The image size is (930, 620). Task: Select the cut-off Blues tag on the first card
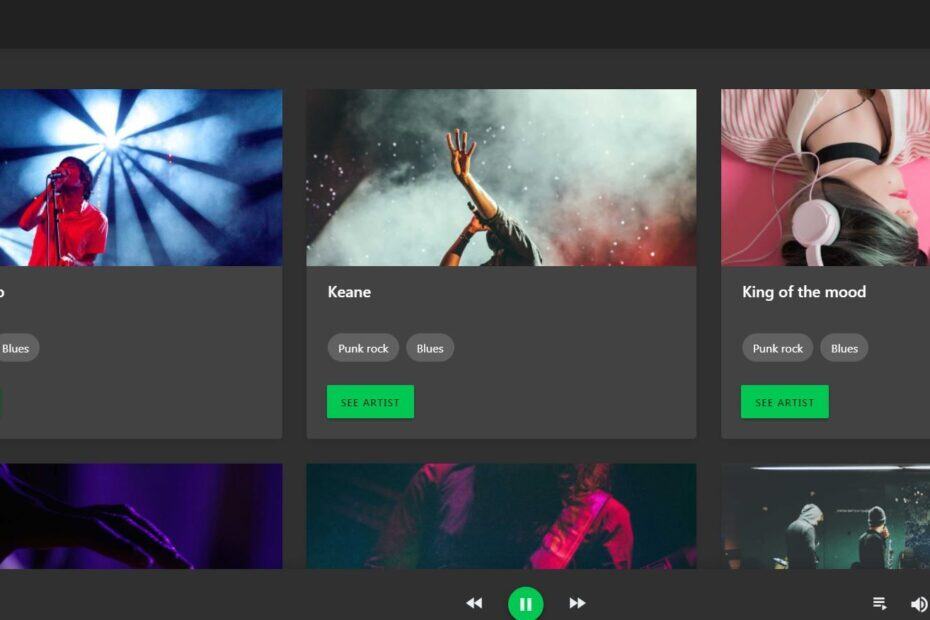click(x=16, y=348)
